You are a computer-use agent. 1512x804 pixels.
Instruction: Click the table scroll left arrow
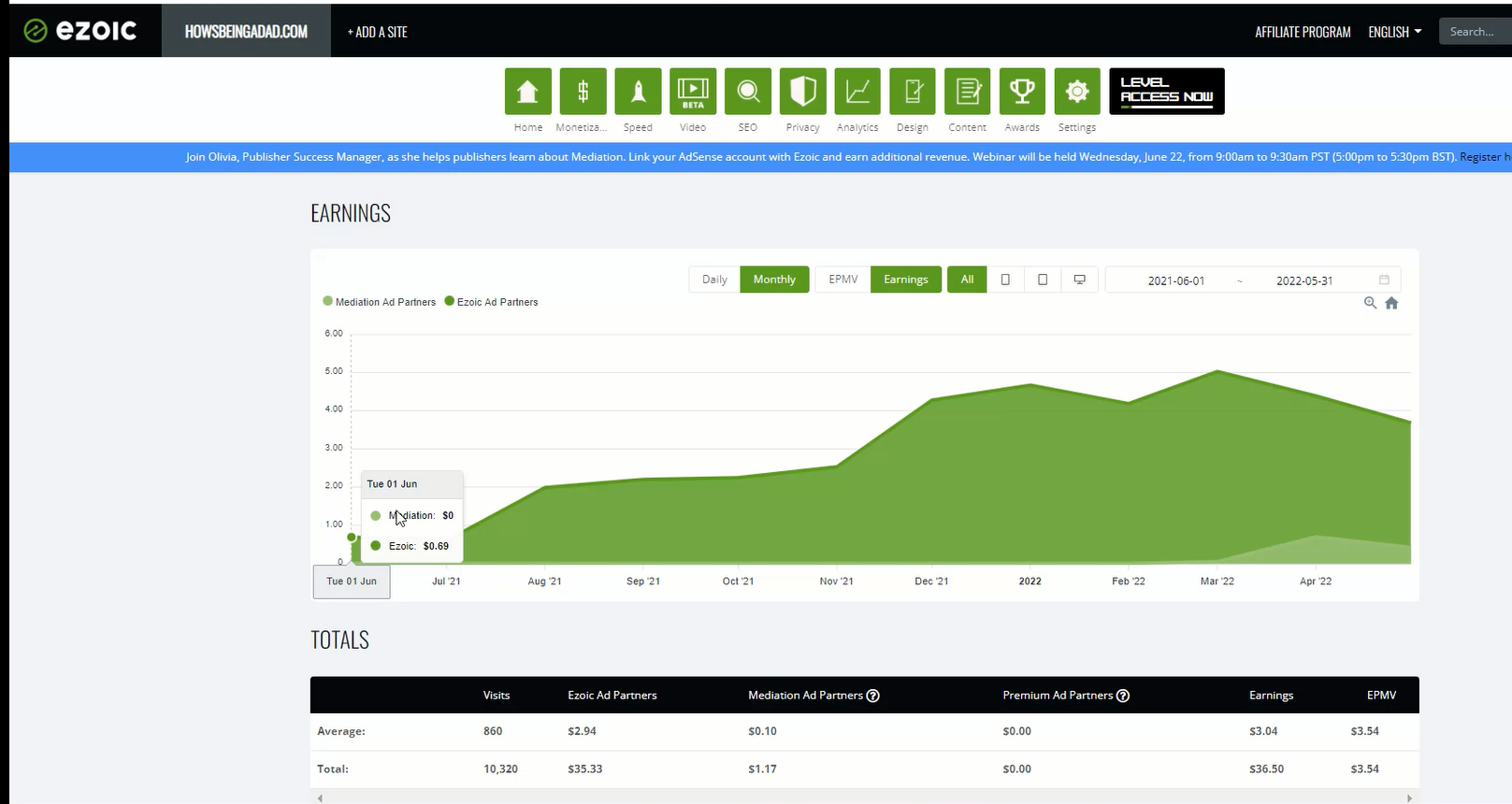pyautogui.click(x=320, y=798)
